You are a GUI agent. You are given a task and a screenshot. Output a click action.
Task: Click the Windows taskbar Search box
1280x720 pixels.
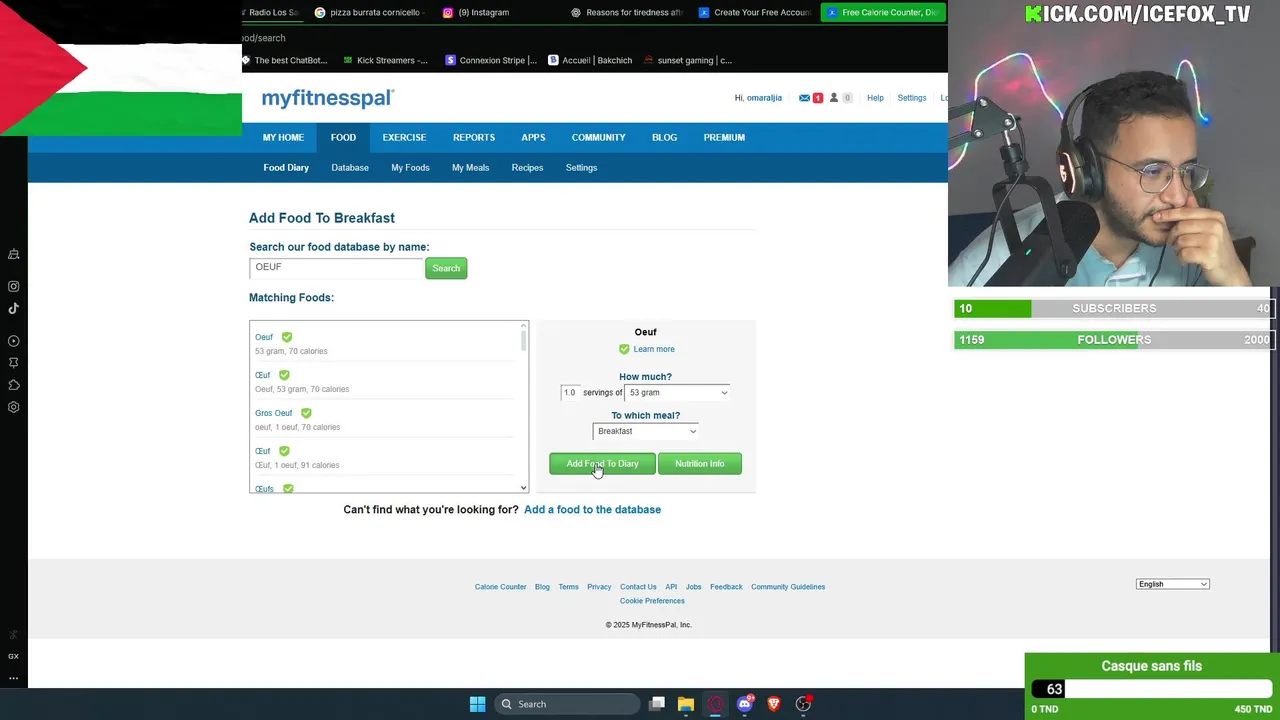[567, 704]
